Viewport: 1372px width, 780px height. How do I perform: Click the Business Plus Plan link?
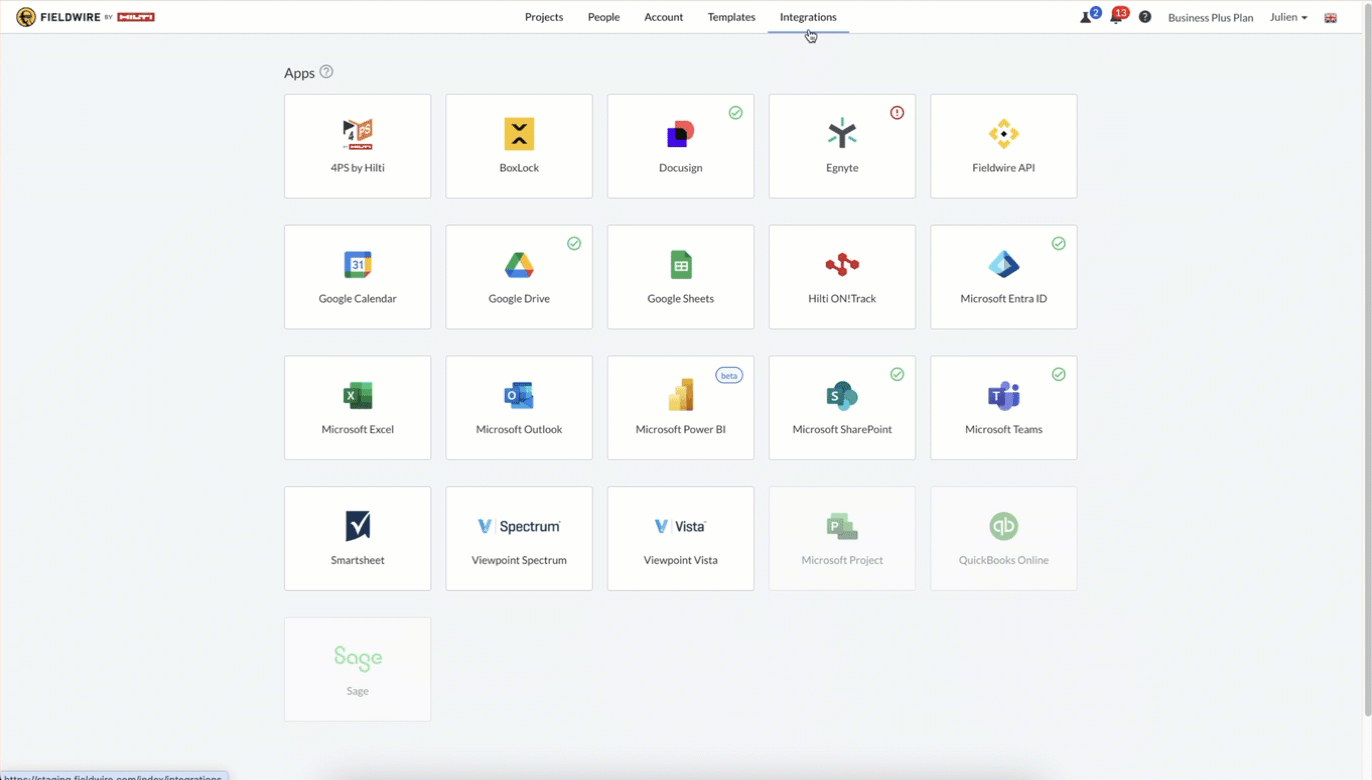coord(1210,18)
